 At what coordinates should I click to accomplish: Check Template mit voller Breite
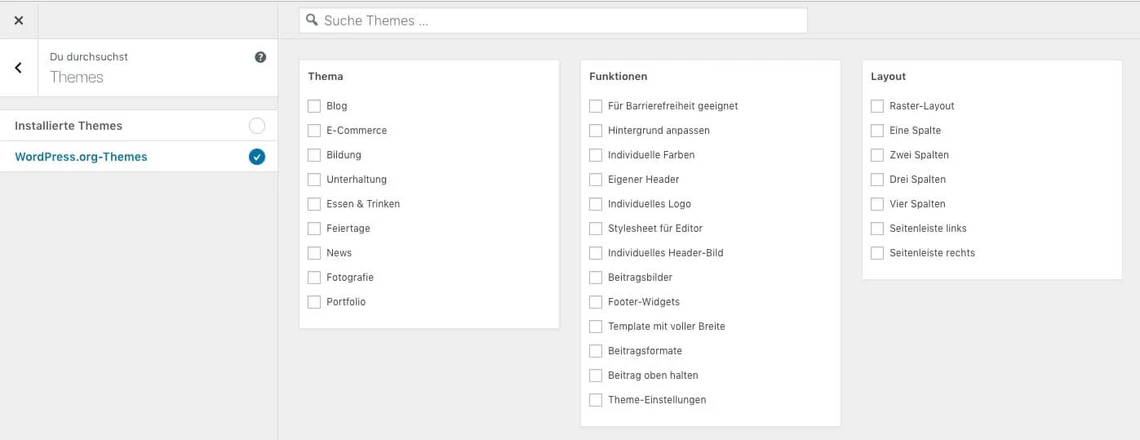pyautogui.click(x=596, y=326)
